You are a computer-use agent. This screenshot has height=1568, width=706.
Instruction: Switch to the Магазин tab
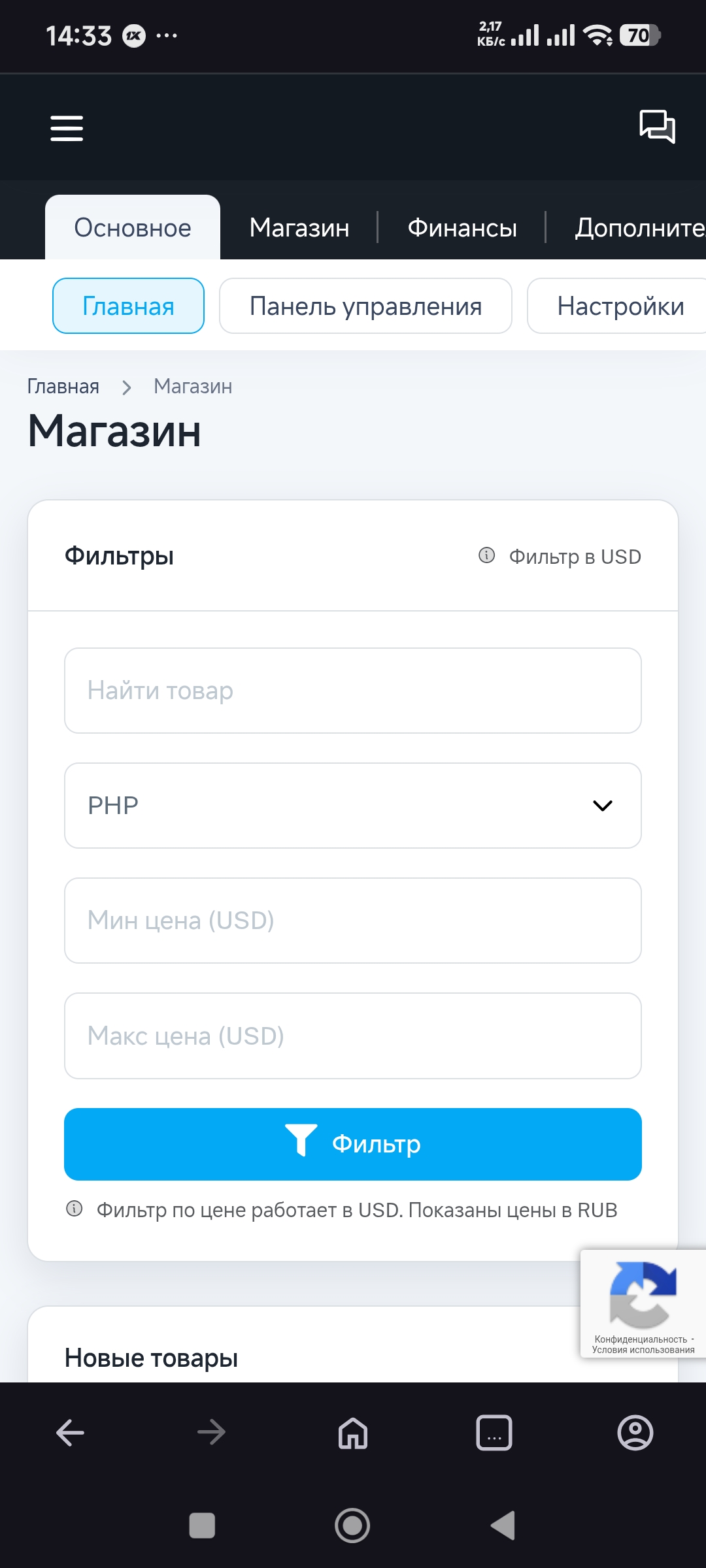[299, 228]
